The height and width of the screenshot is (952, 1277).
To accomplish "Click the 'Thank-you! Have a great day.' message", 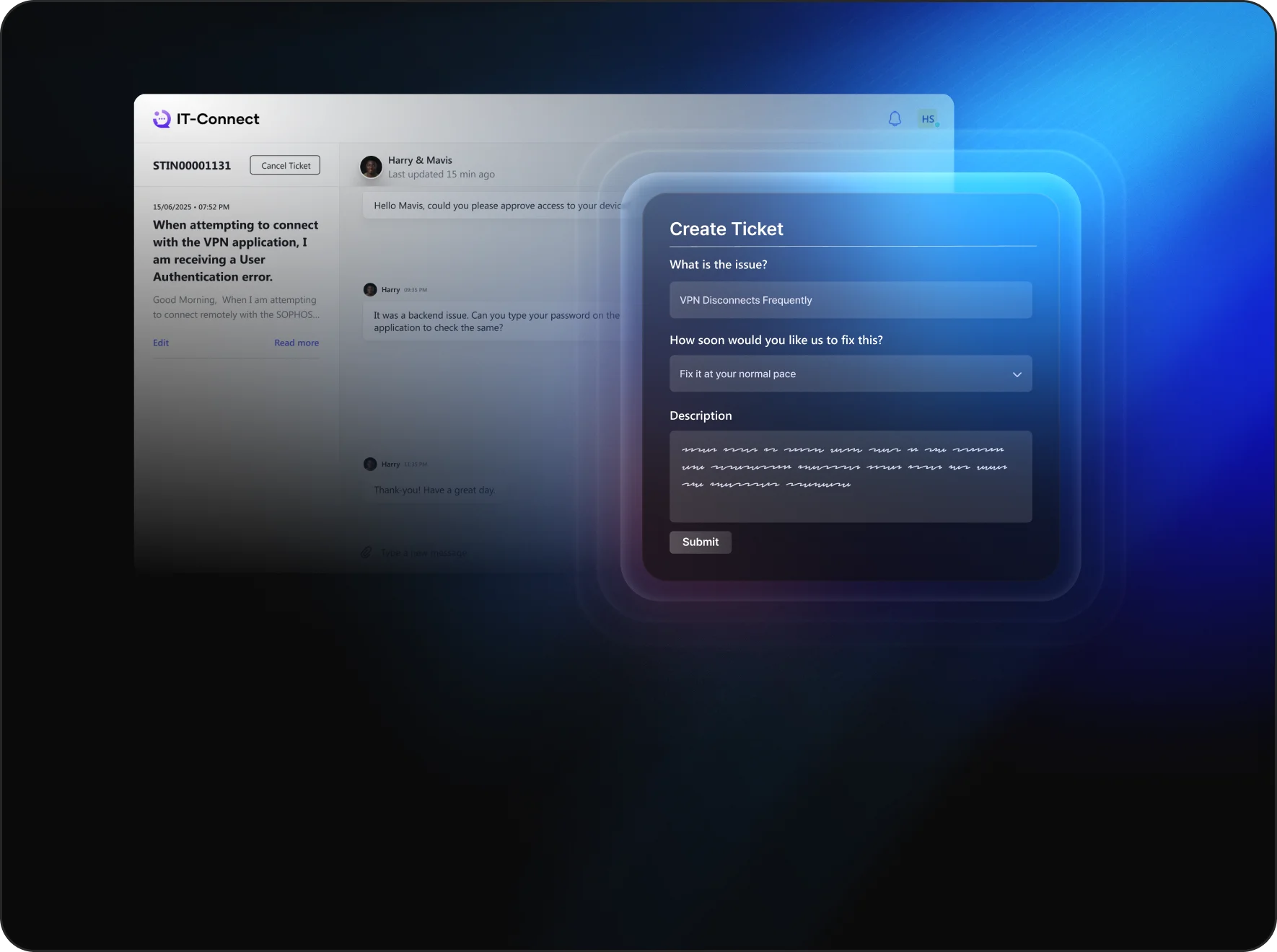I will tap(434, 490).
